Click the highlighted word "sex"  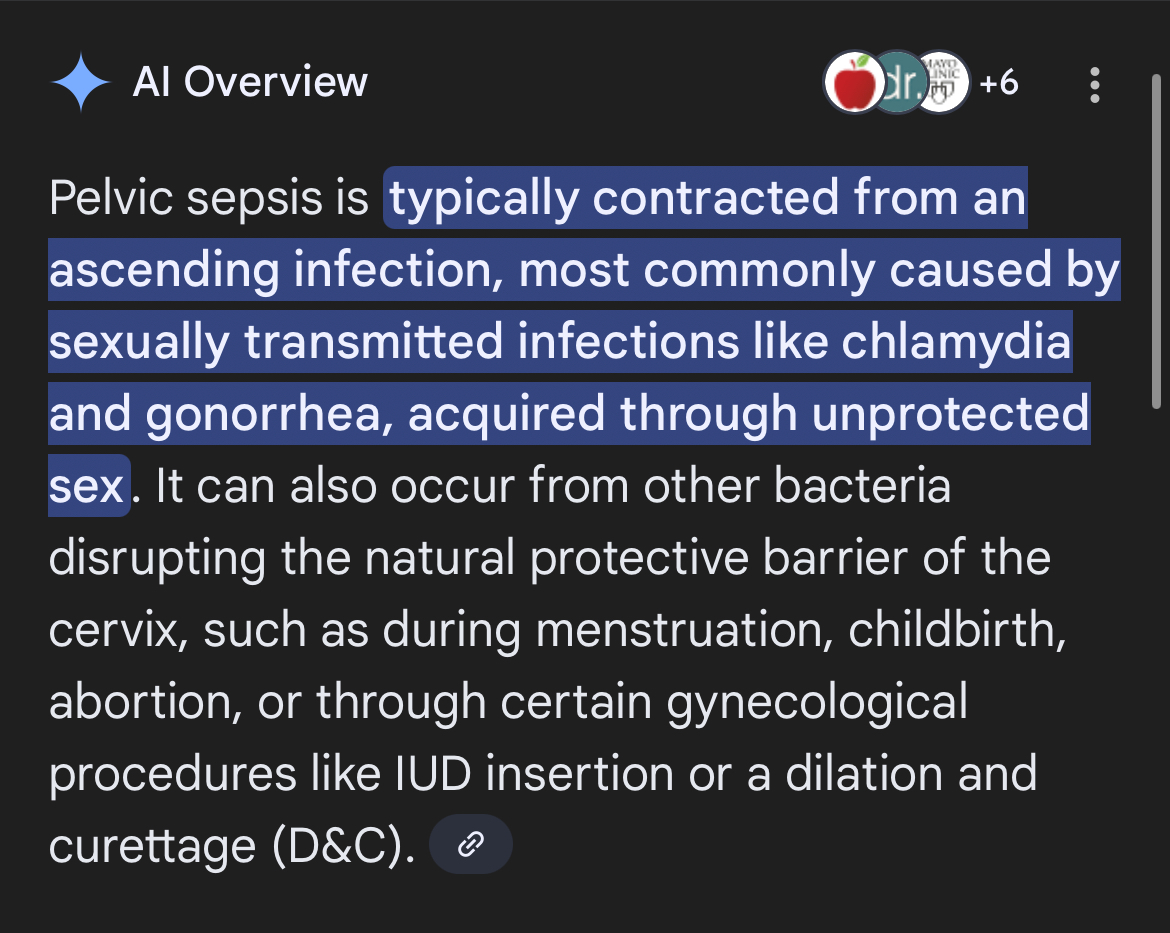[x=87, y=486]
